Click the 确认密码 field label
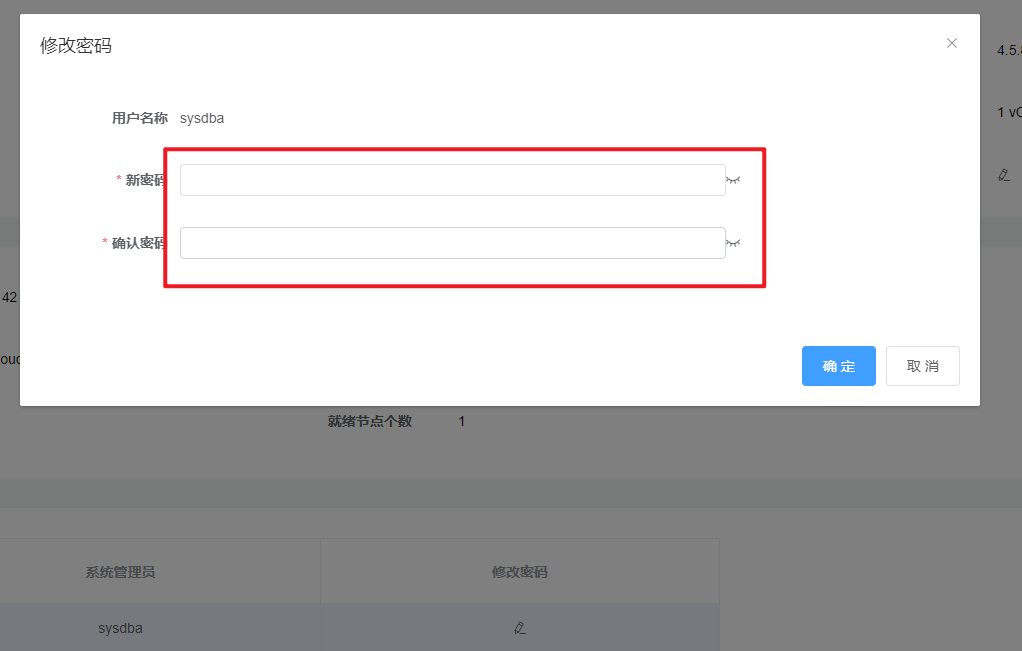Viewport: 1022px width, 651px height. (x=138, y=243)
